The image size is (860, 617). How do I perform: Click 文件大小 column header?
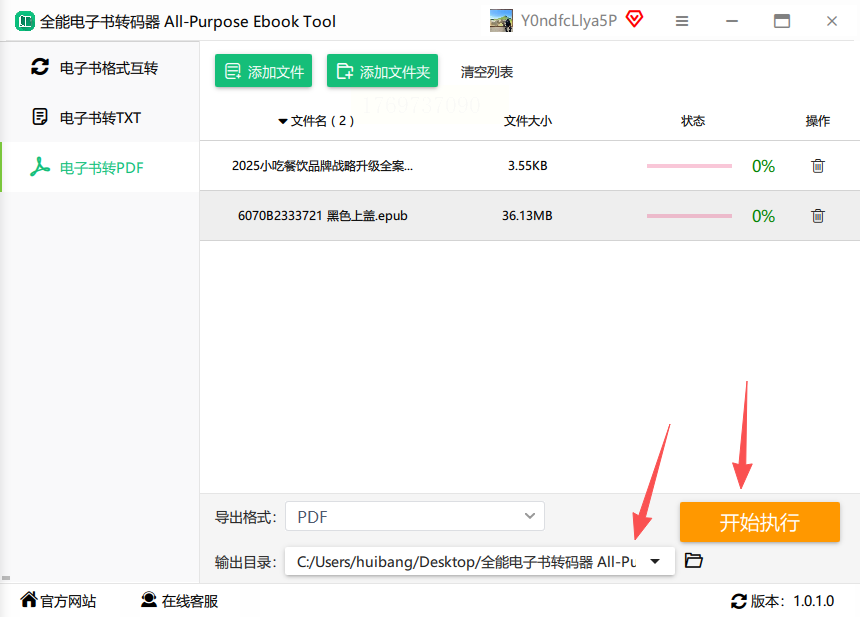pos(528,121)
